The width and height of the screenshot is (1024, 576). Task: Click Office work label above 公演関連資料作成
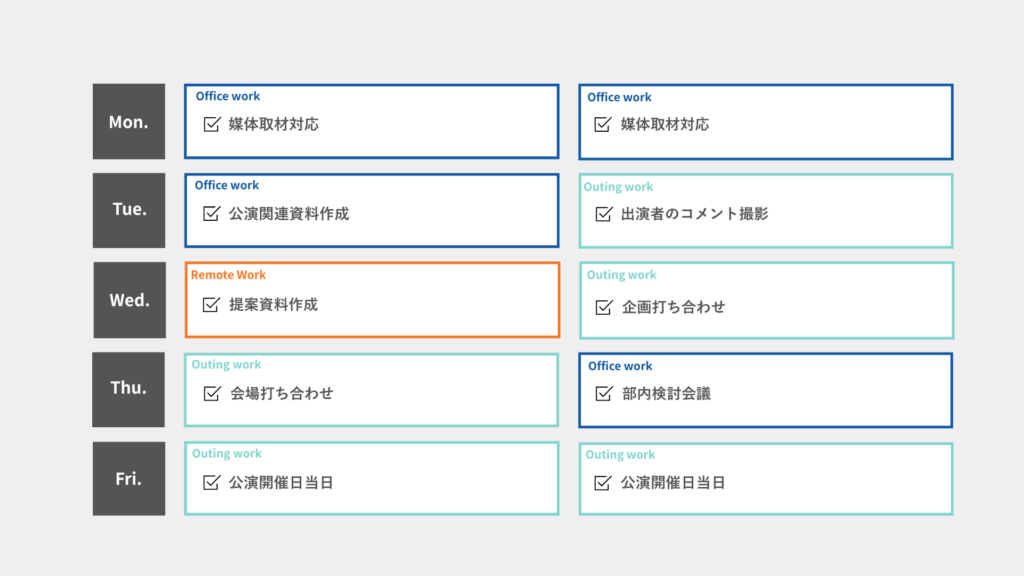coord(227,185)
